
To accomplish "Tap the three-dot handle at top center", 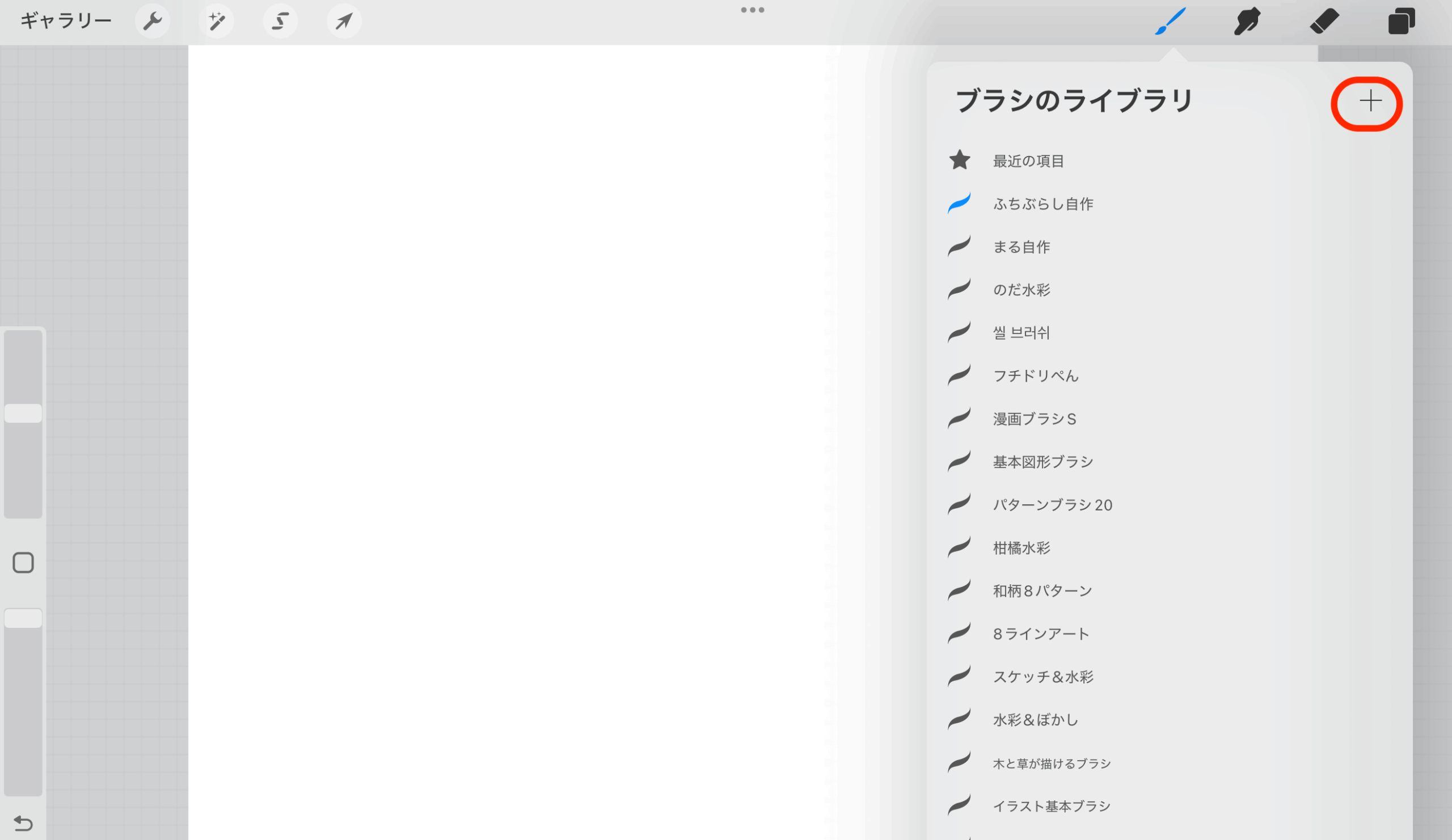I will point(753,10).
